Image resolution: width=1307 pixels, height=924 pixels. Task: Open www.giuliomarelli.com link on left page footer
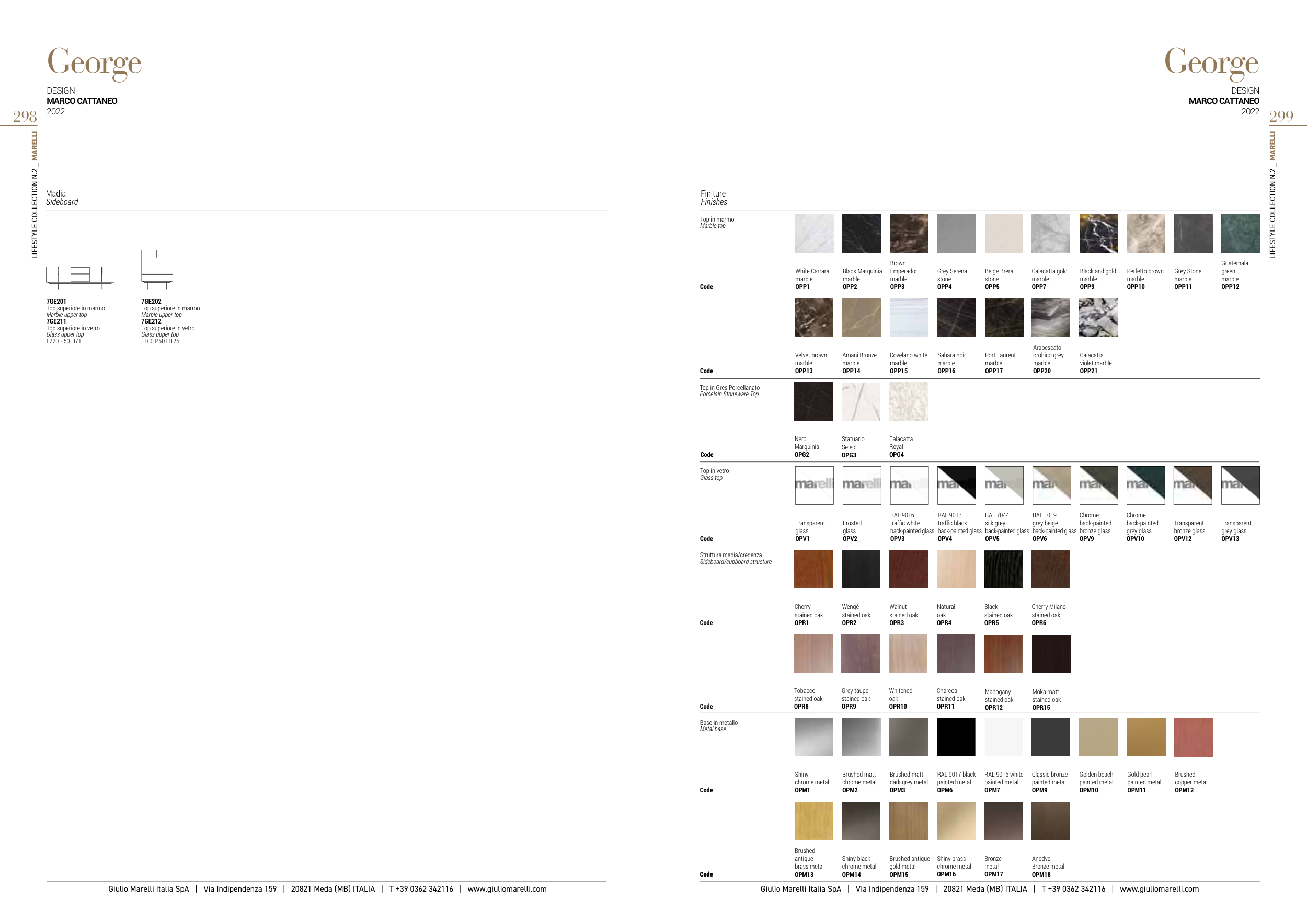click(x=507, y=889)
